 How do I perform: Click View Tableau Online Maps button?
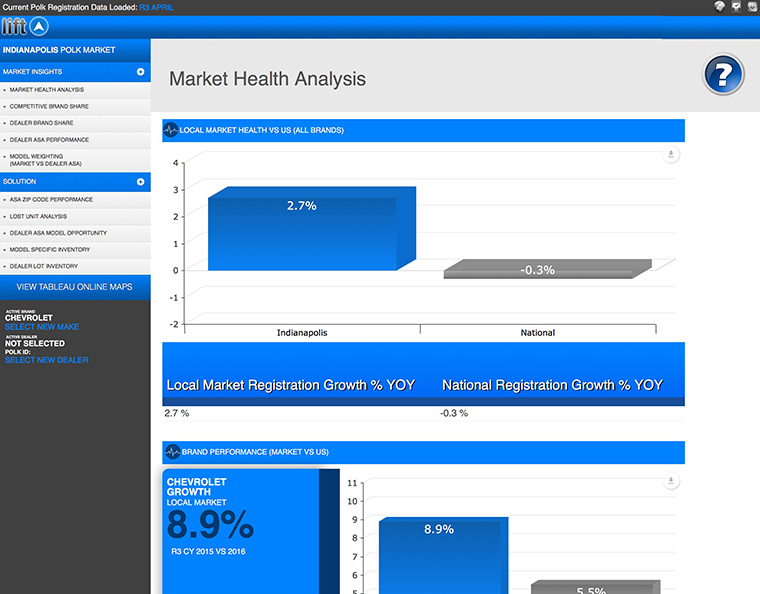tap(75, 287)
